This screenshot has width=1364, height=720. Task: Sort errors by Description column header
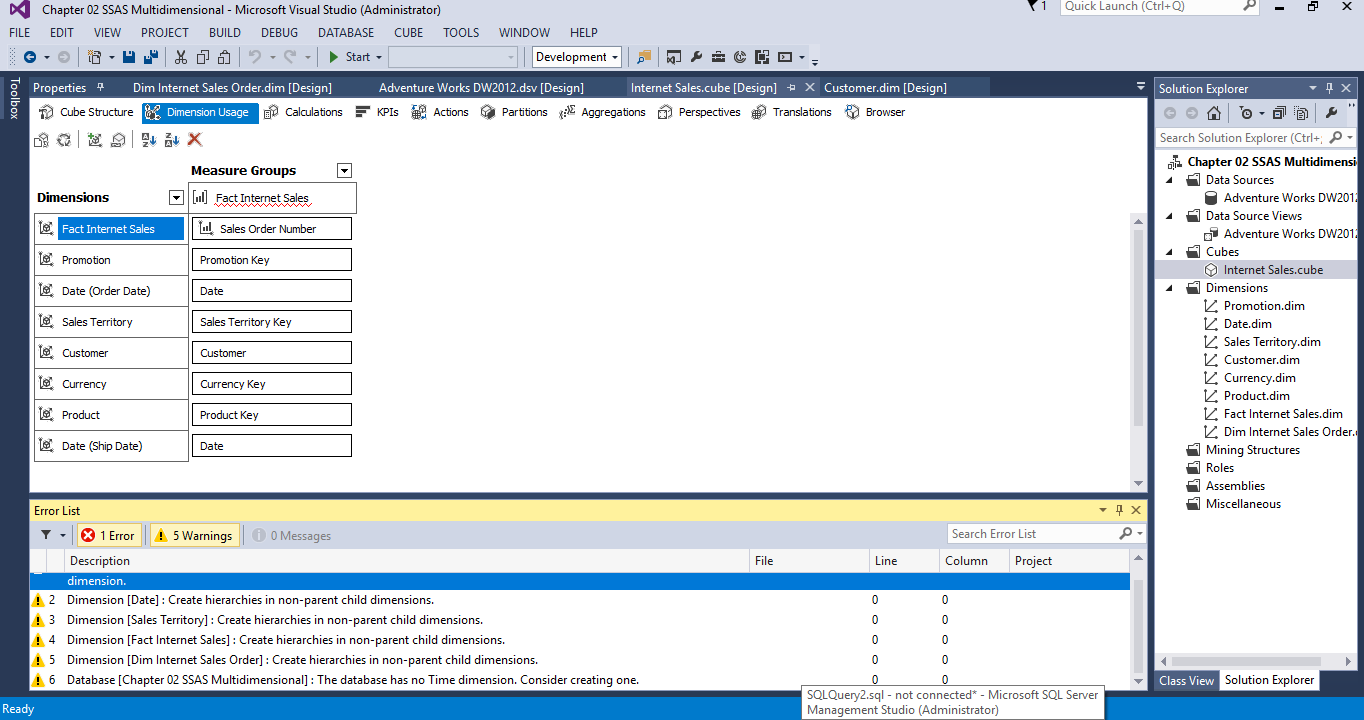(407, 561)
